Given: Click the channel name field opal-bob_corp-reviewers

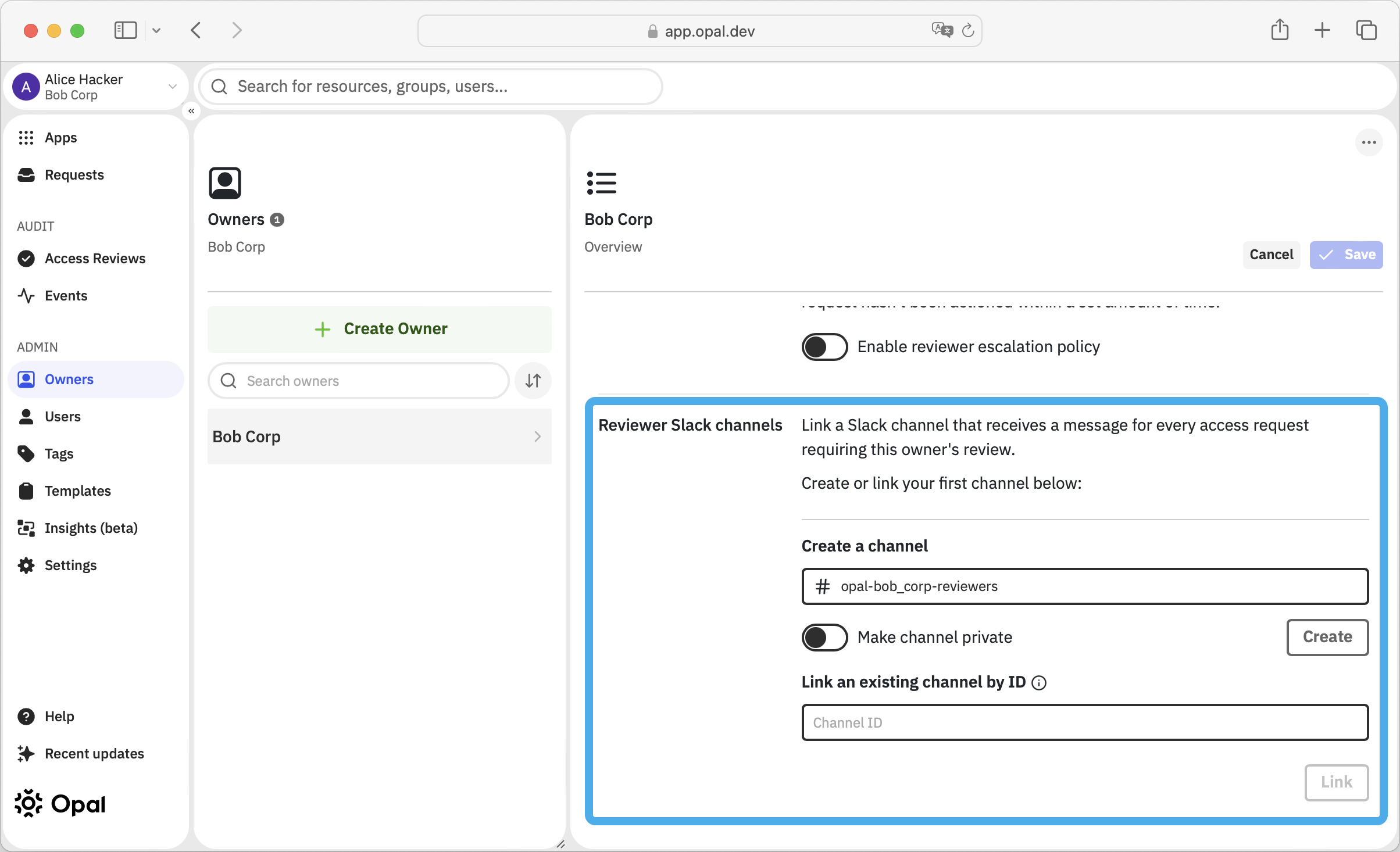Looking at the screenshot, I should (x=1085, y=586).
